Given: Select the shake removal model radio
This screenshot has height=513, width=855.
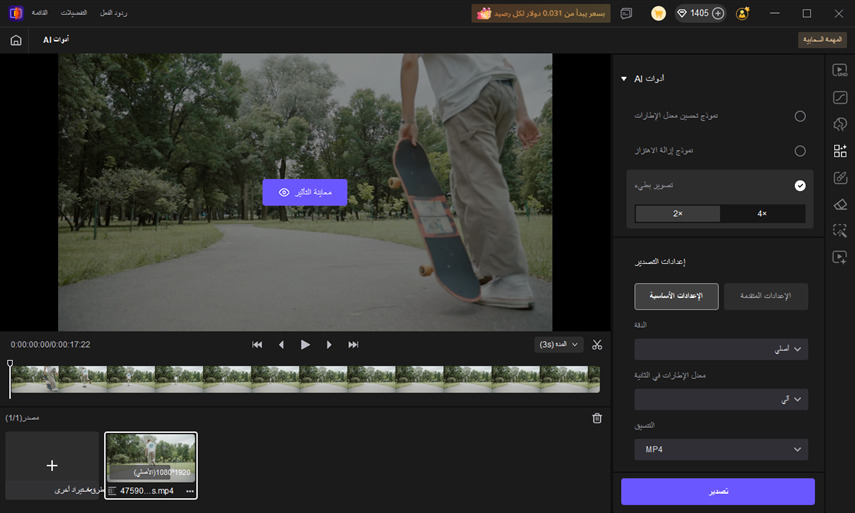Looking at the screenshot, I should pos(800,151).
